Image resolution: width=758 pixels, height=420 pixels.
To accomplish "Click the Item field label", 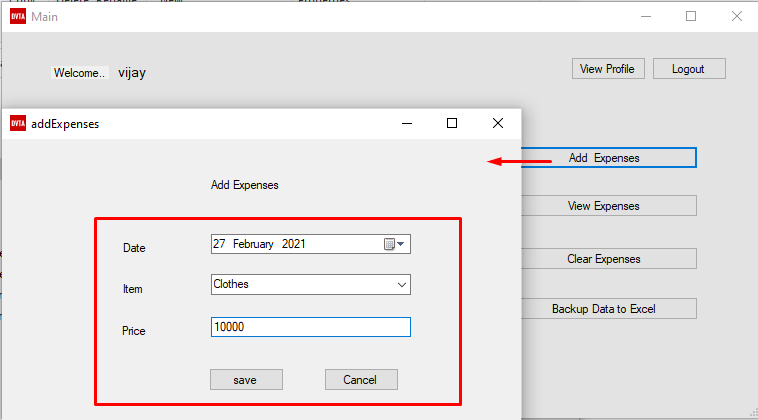I will [x=132, y=289].
